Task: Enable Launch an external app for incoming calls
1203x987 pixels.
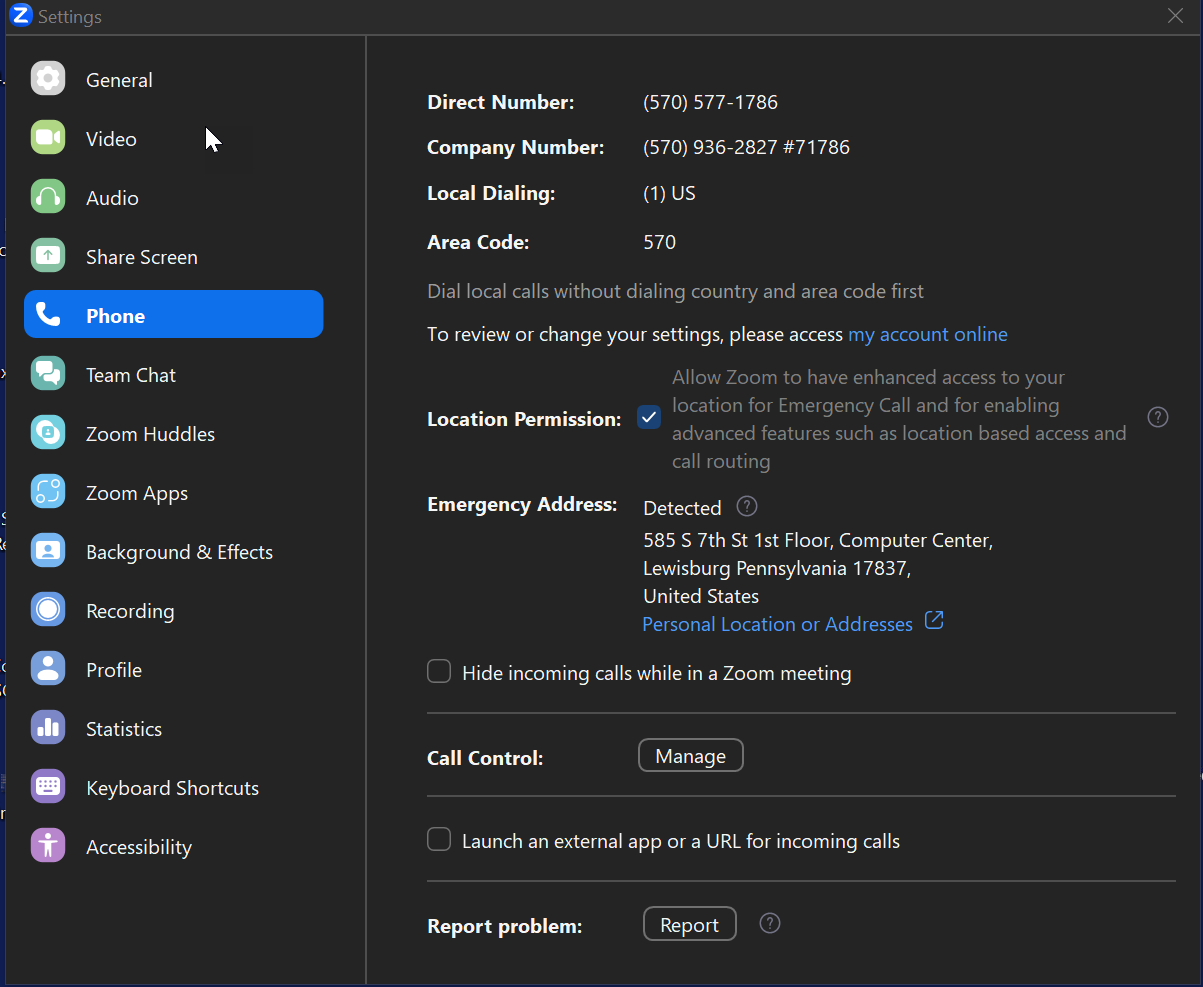Action: (x=439, y=839)
